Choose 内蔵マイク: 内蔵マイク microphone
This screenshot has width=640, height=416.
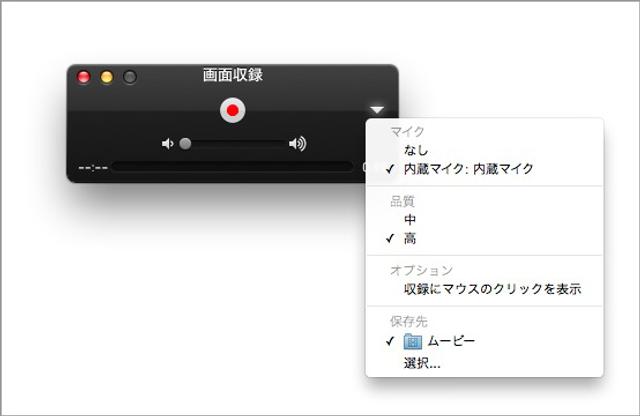(484, 169)
